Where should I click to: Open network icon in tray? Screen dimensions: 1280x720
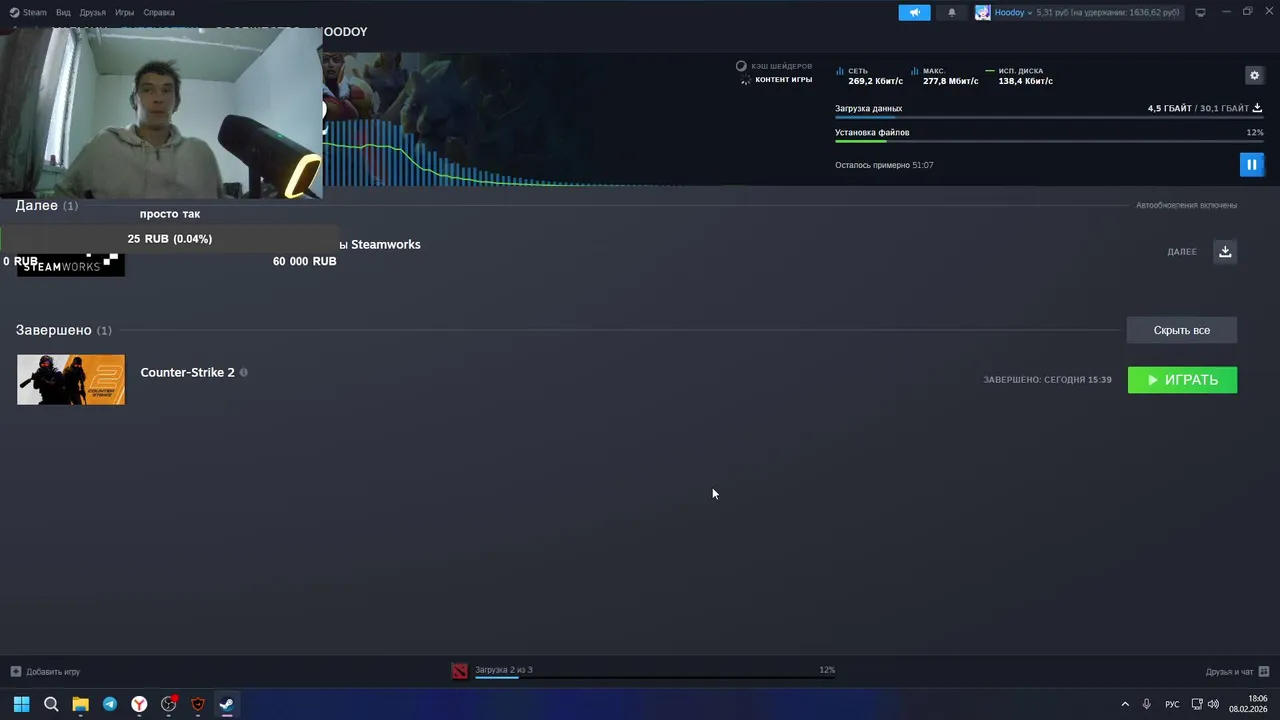[1197, 704]
